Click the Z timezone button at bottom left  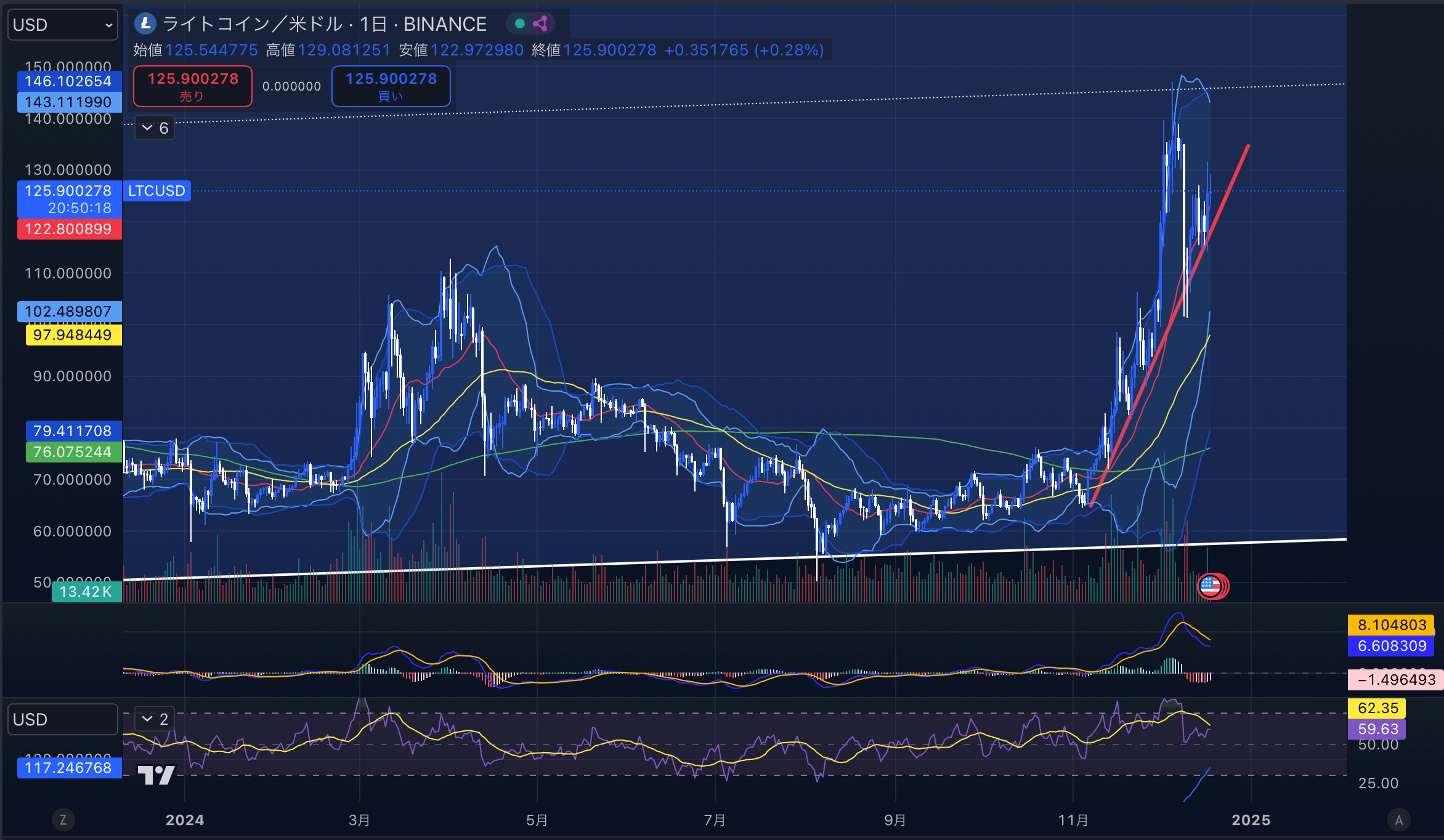[63, 820]
